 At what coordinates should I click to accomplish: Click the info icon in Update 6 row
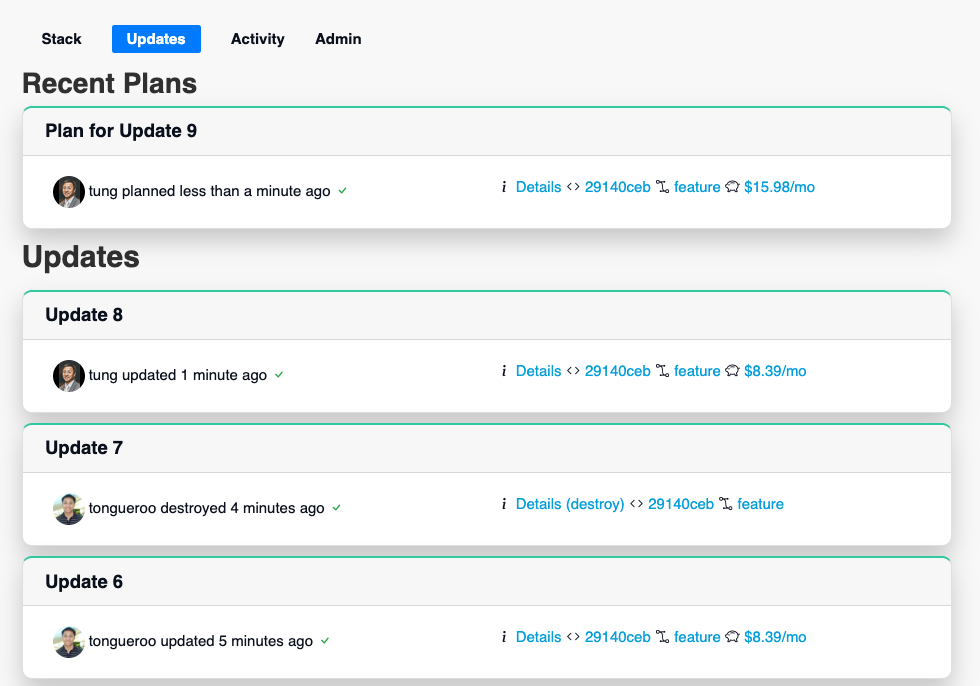504,637
